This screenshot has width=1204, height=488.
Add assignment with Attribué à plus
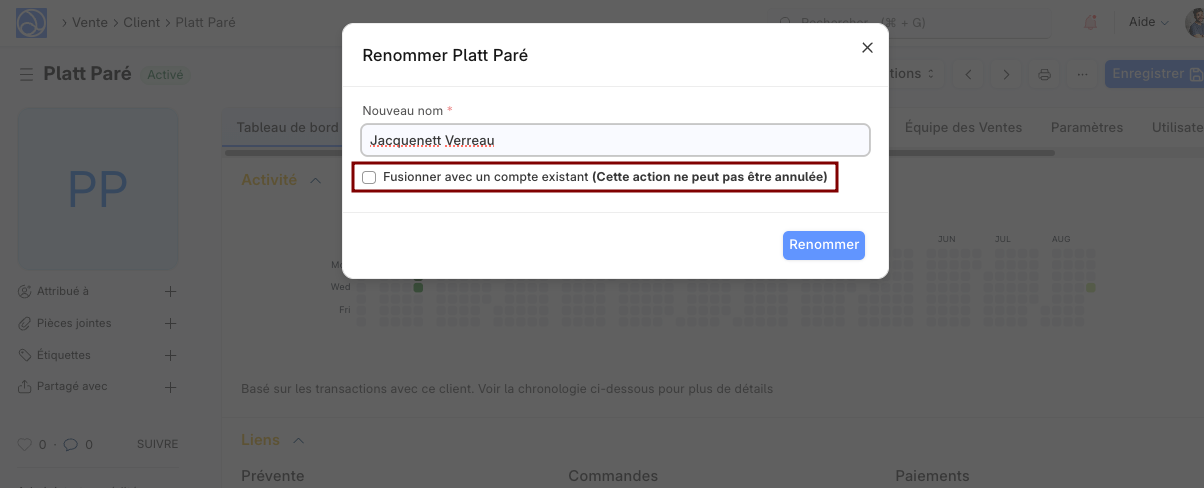pyautogui.click(x=170, y=292)
